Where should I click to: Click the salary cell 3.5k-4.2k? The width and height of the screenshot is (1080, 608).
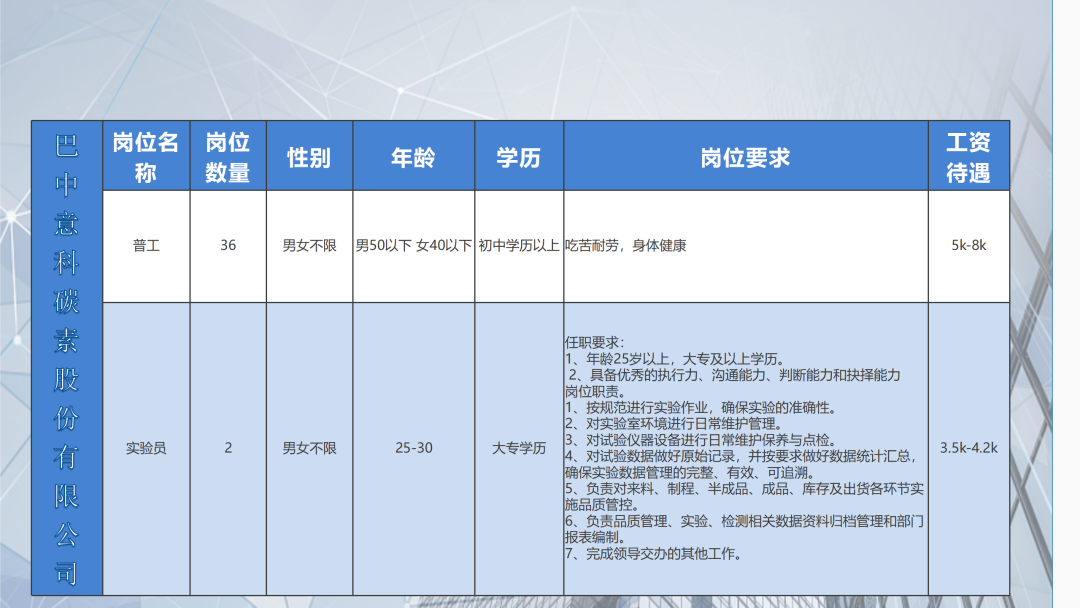(x=968, y=448)
